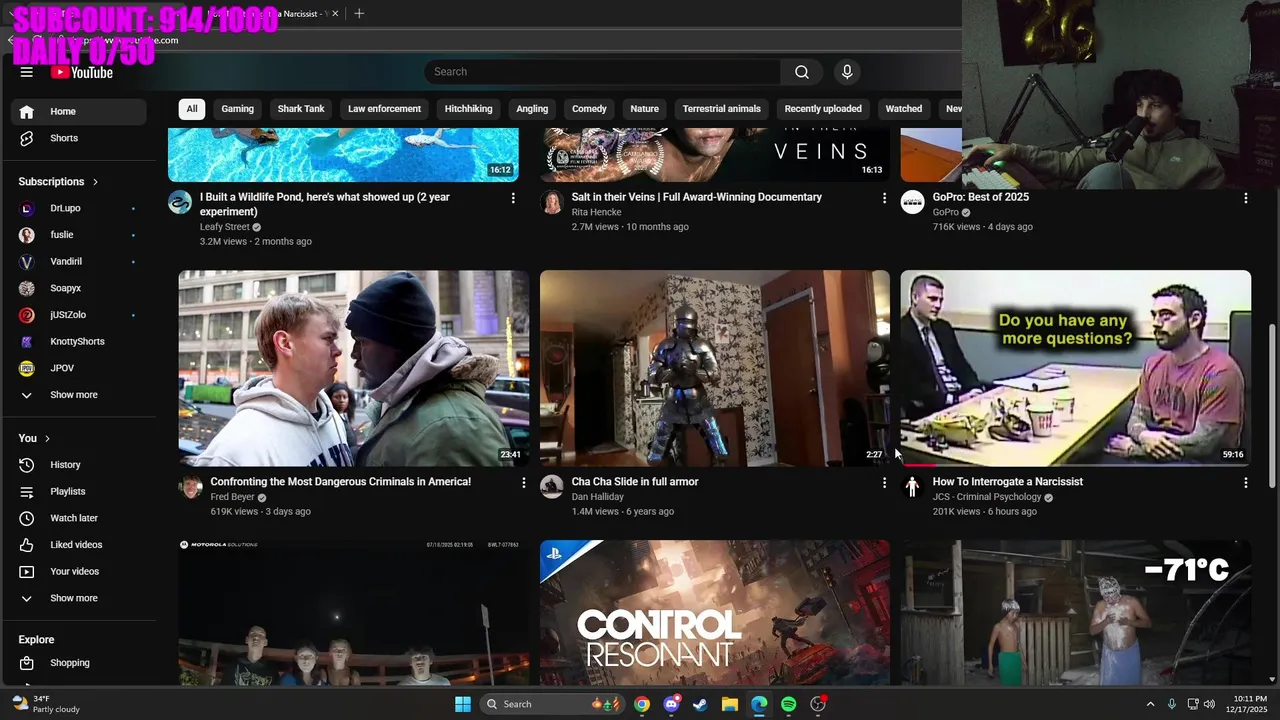The image size is (1280, 720).
Task: Open the You section chevron header
Action: (x=34, y=438)
